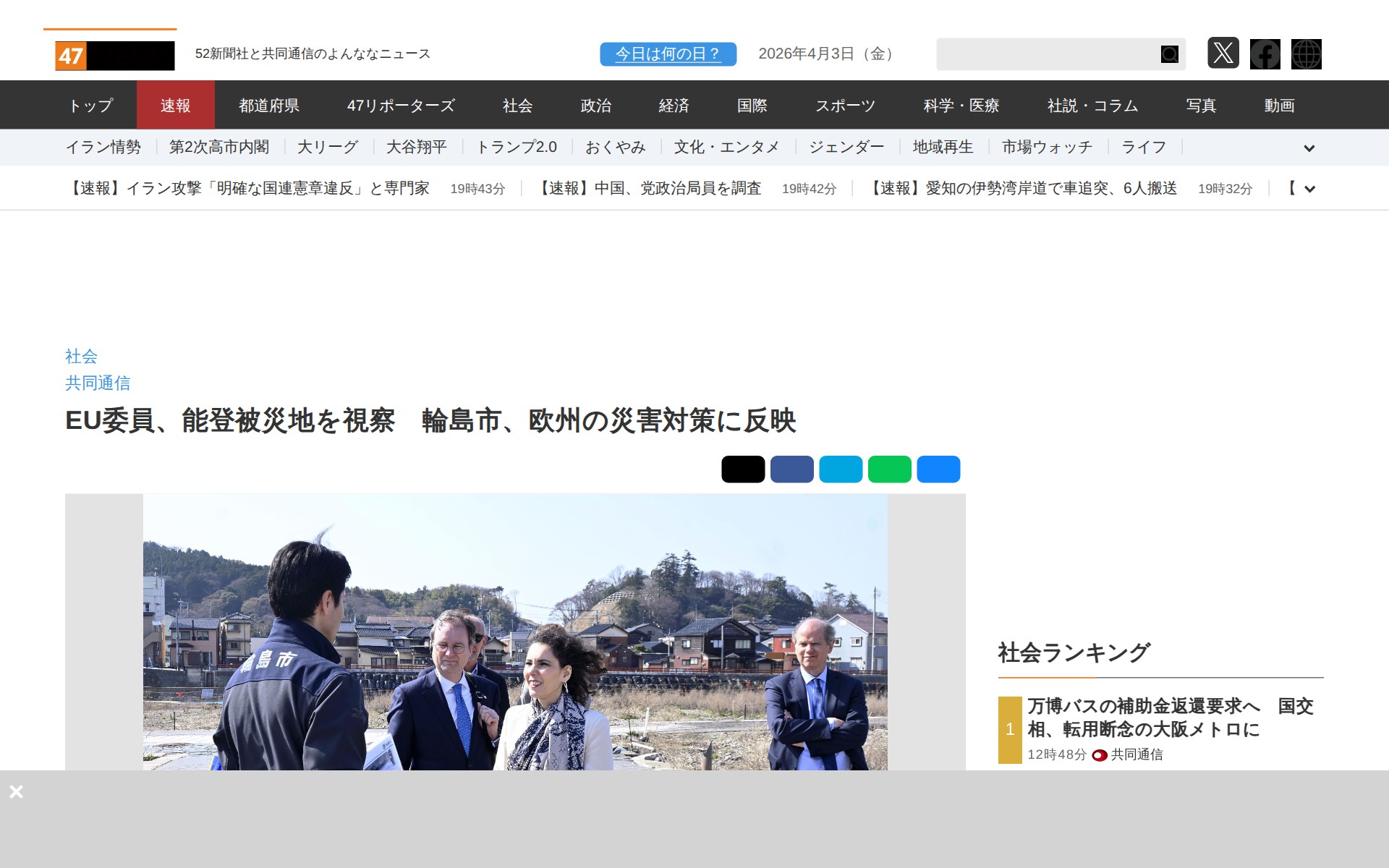The width and height of the screenshot is (1389, 868).
Task: Open the Facebook icon in header
Action: click(x=1265, y=54)
